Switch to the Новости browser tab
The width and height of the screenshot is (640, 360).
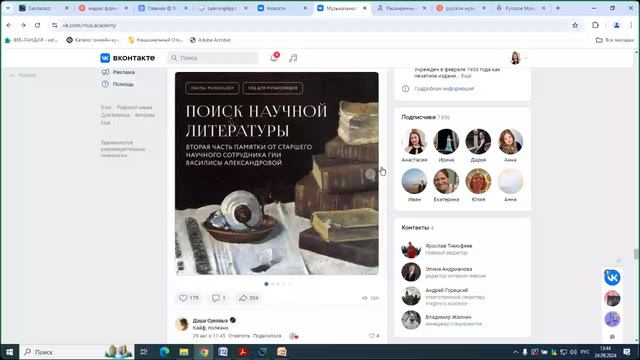click(x=282, y=8)
